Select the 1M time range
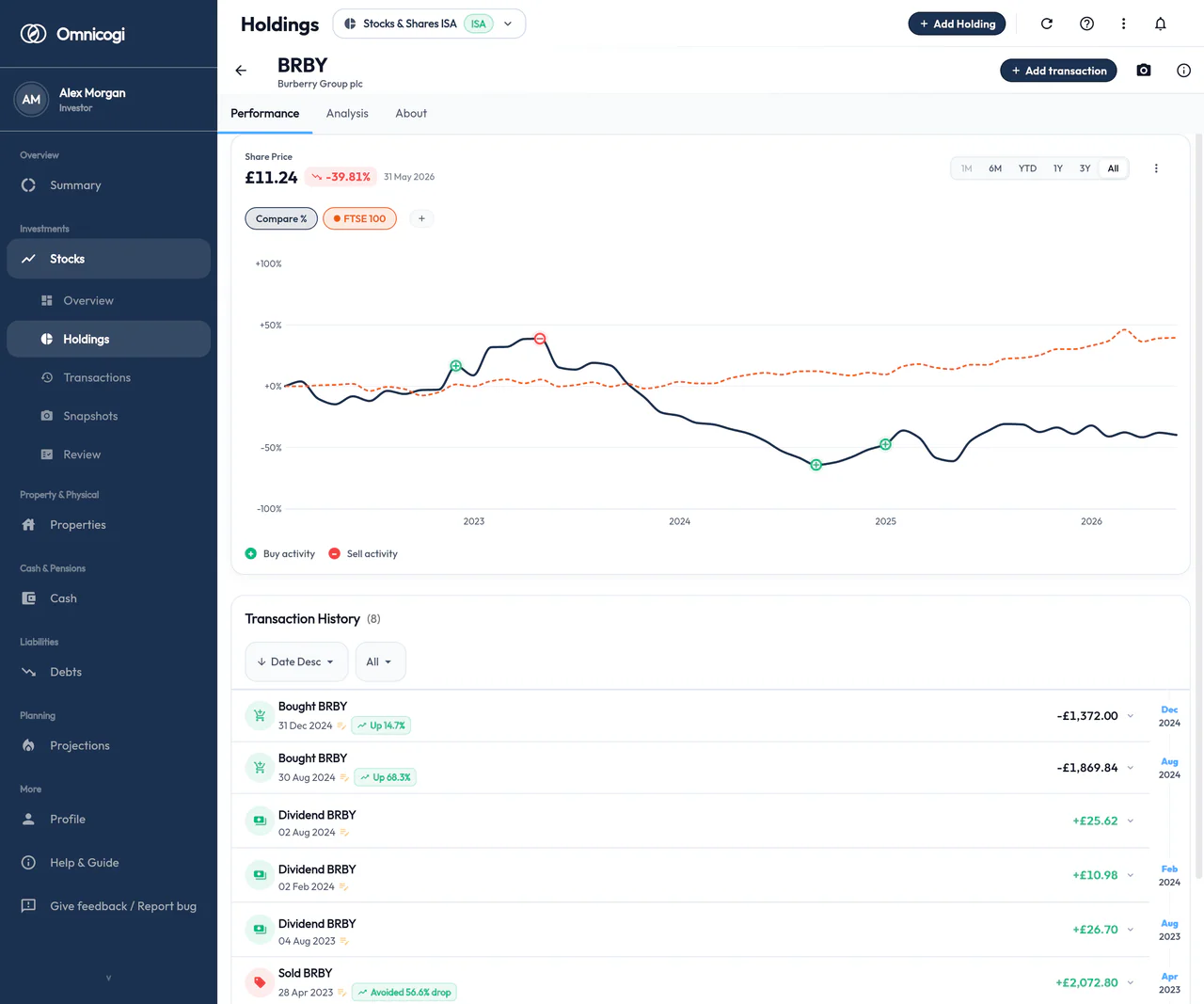 click(x=966, y=168)
